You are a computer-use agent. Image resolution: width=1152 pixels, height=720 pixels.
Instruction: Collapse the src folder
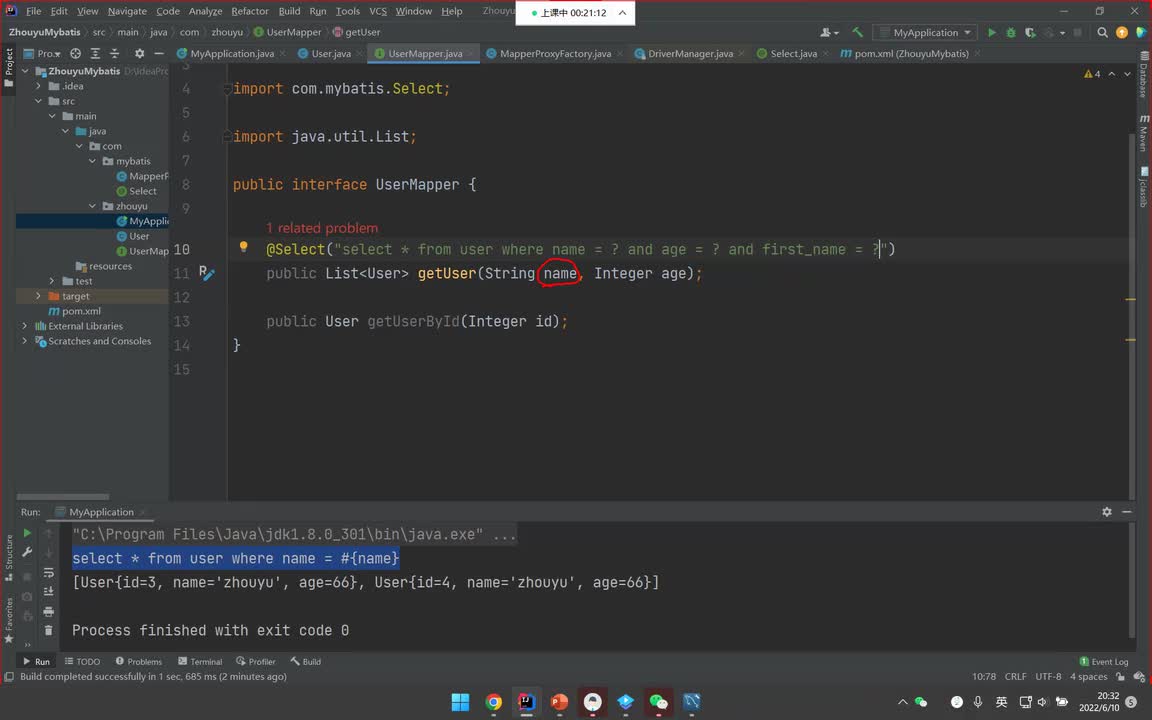(38, 101)
